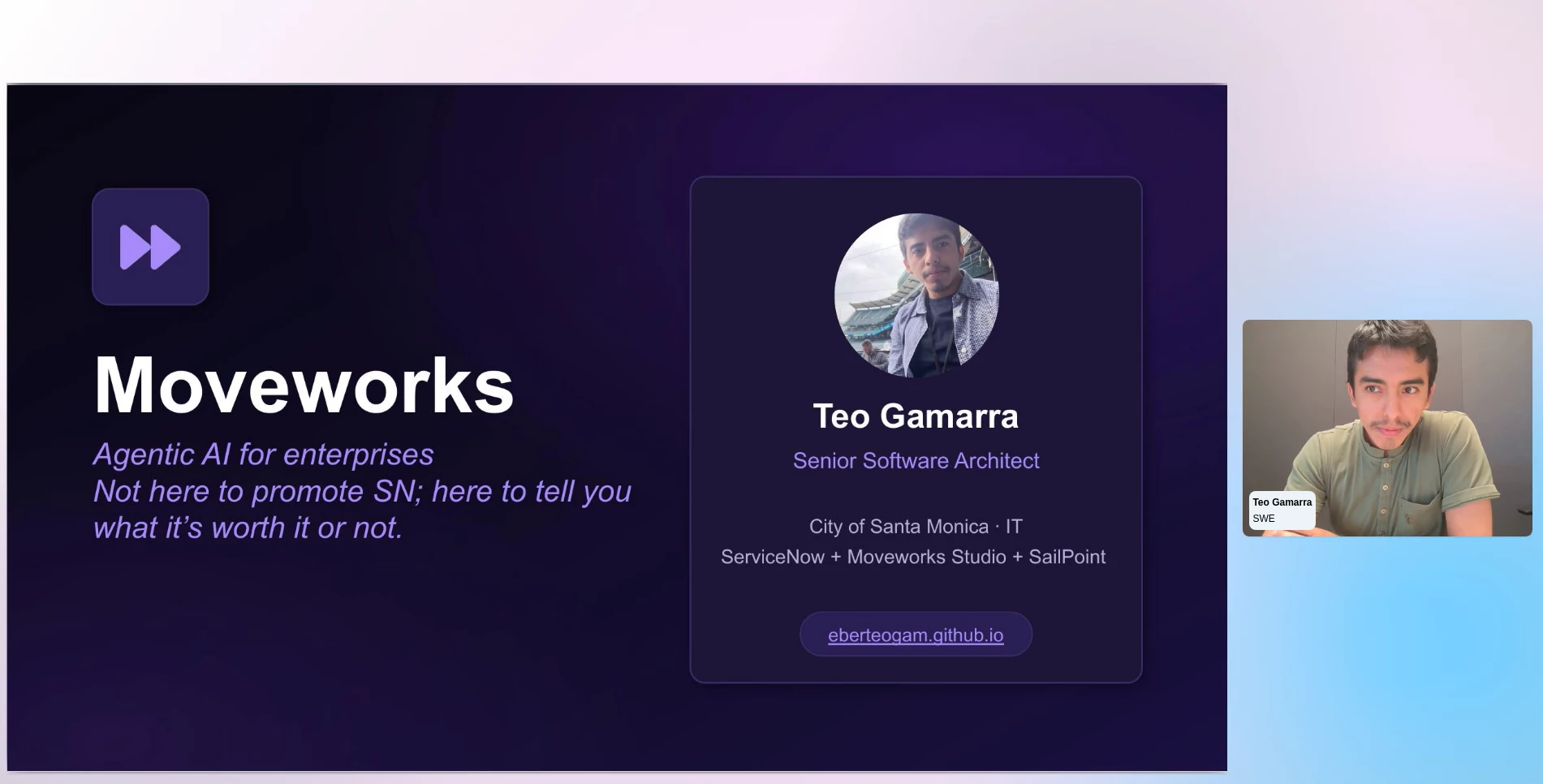Click the "Senior Software Architect" subtitle

pos(916,461)
